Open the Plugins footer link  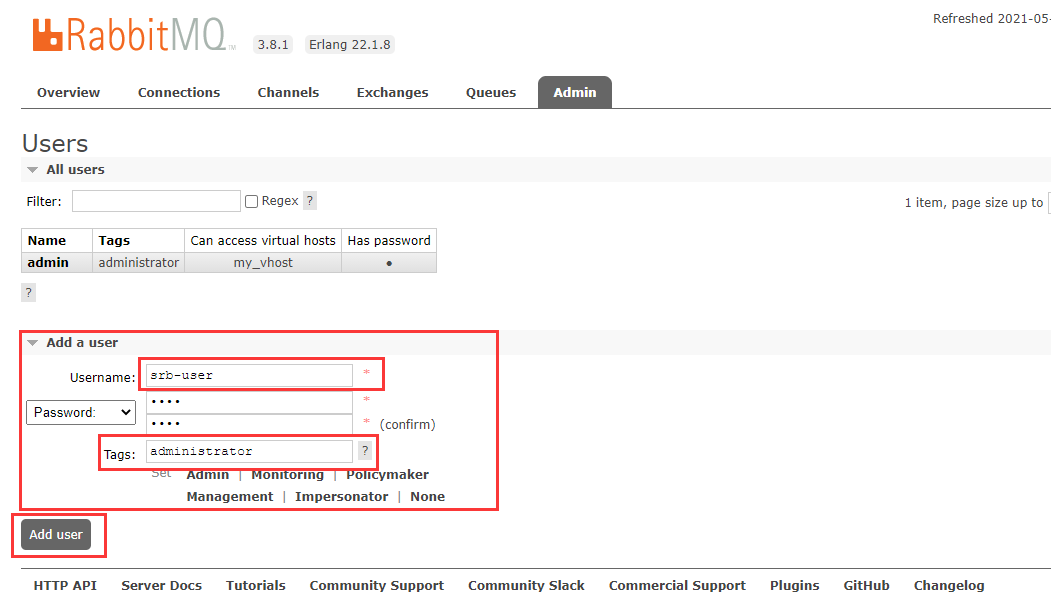pyautogui.click(x=794, y=585)
